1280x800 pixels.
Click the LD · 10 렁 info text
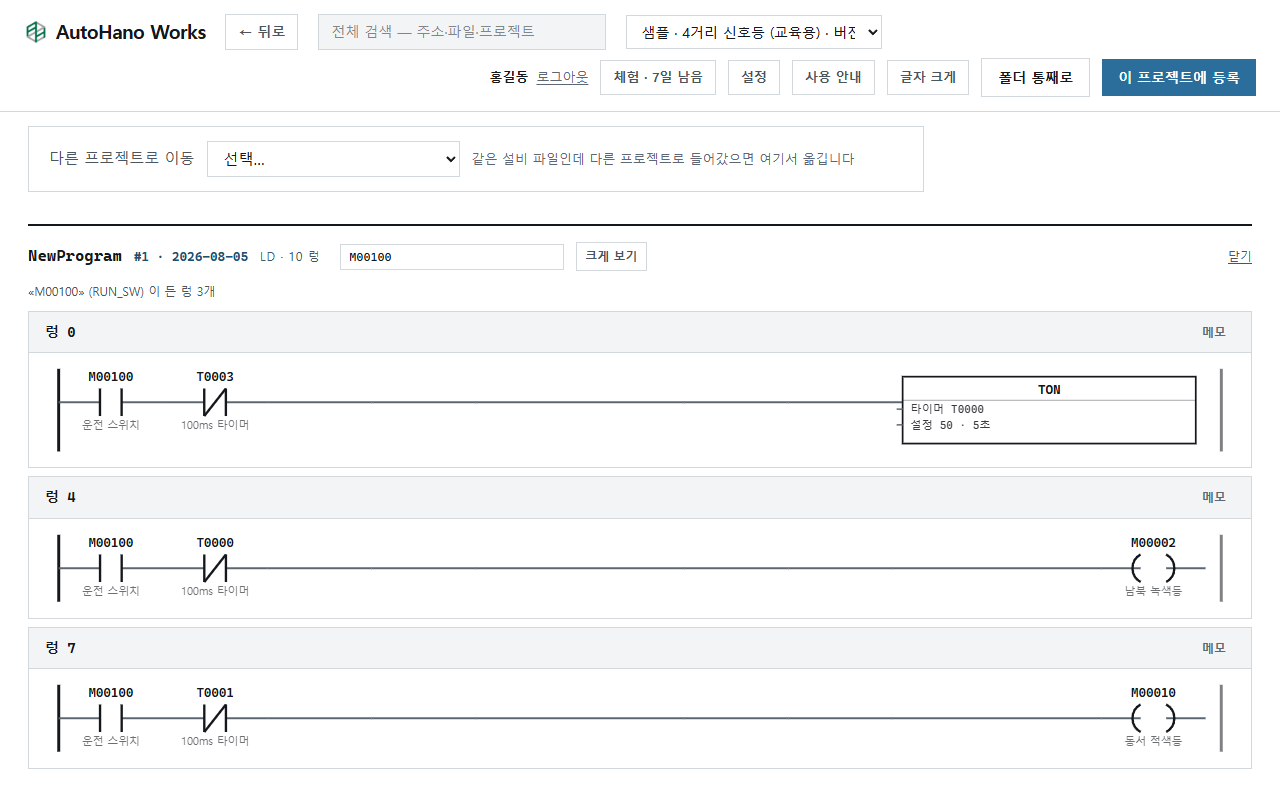pos(289,257)
